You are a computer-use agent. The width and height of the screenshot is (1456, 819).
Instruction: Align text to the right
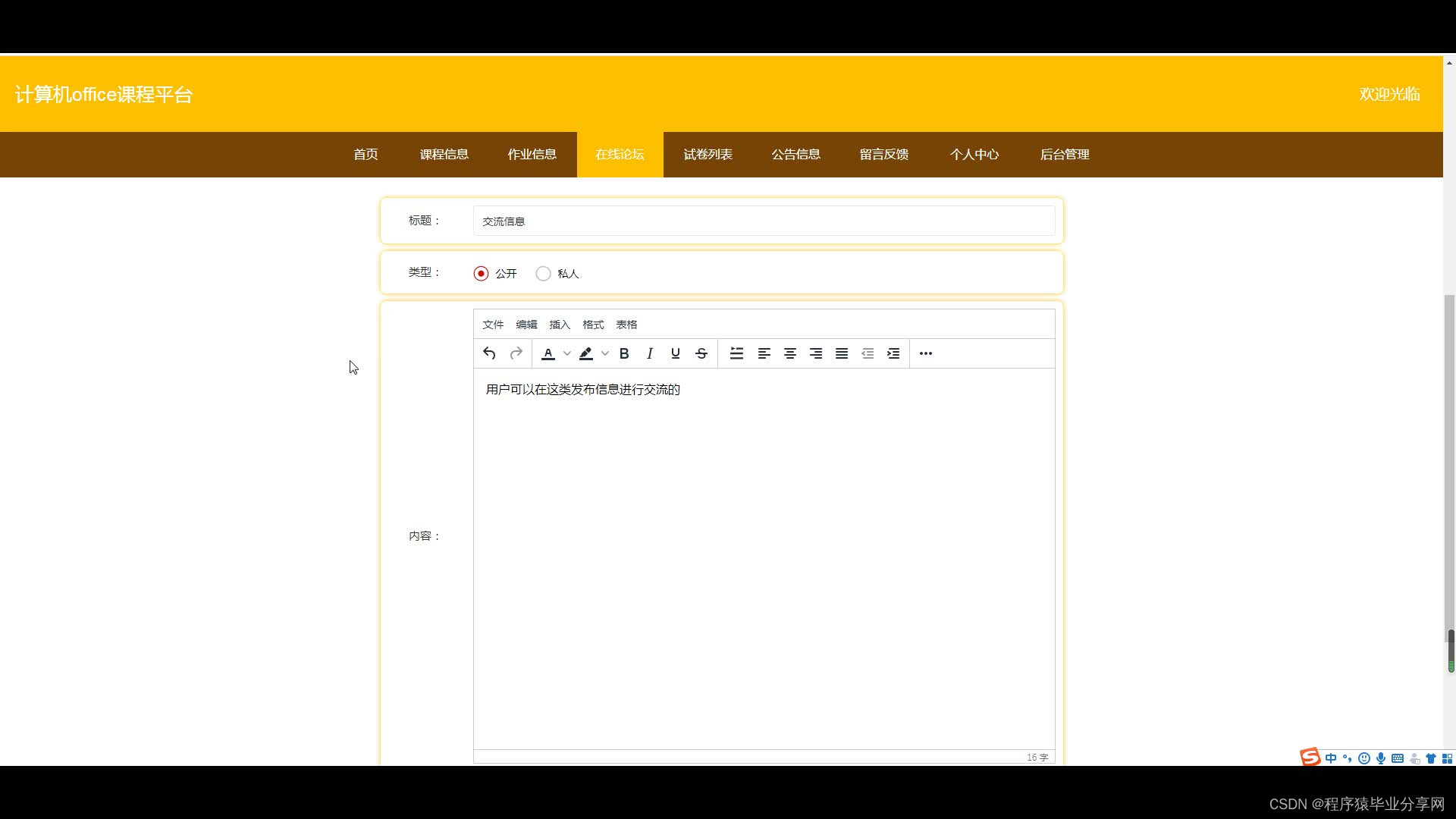816,353
